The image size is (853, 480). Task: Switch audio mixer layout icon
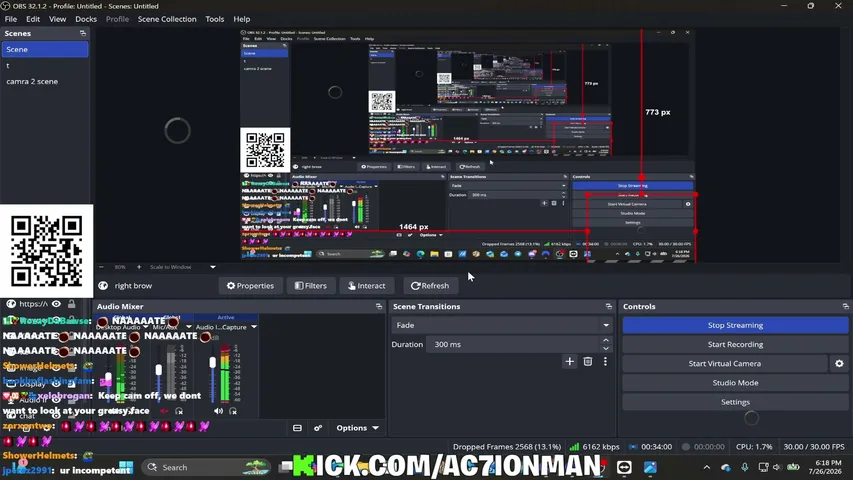[x=297, y=428]
